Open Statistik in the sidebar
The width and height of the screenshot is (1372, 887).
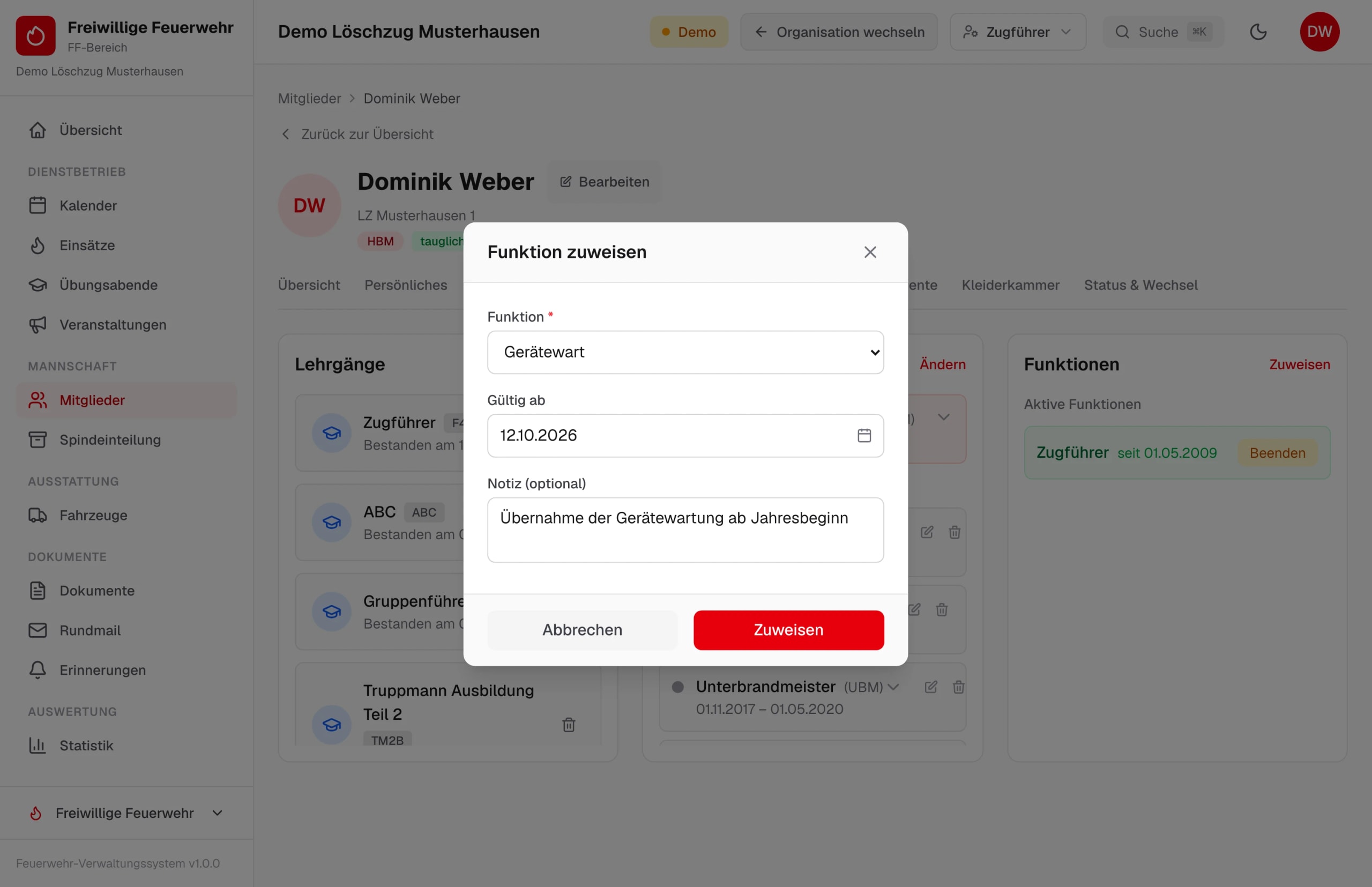click(x=126, y=746)
